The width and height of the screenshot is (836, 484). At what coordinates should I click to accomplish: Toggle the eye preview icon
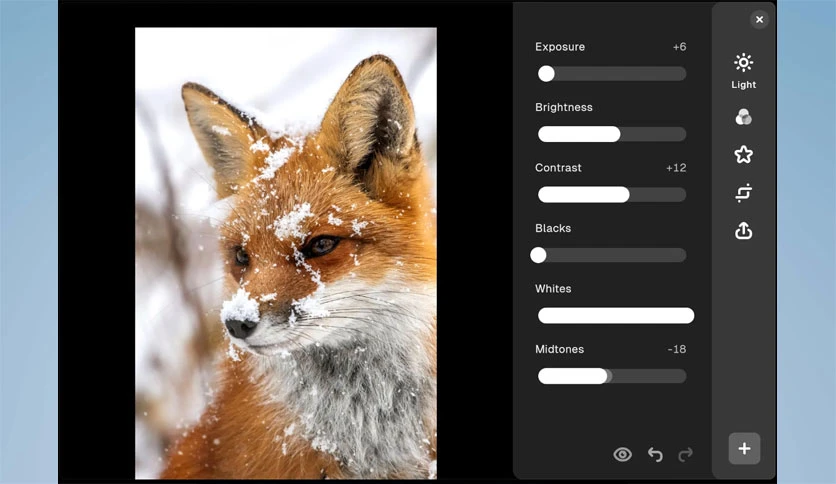click(622, 454)
